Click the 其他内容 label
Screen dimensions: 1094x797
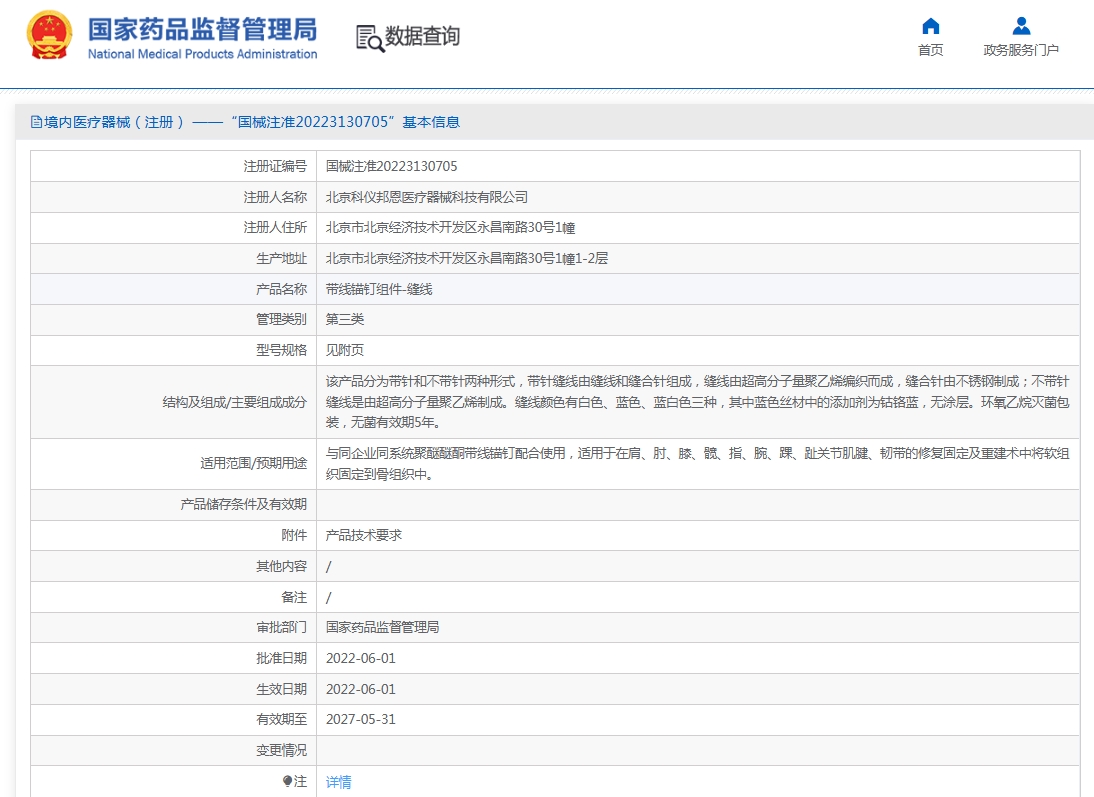click(x=281, y=566)
